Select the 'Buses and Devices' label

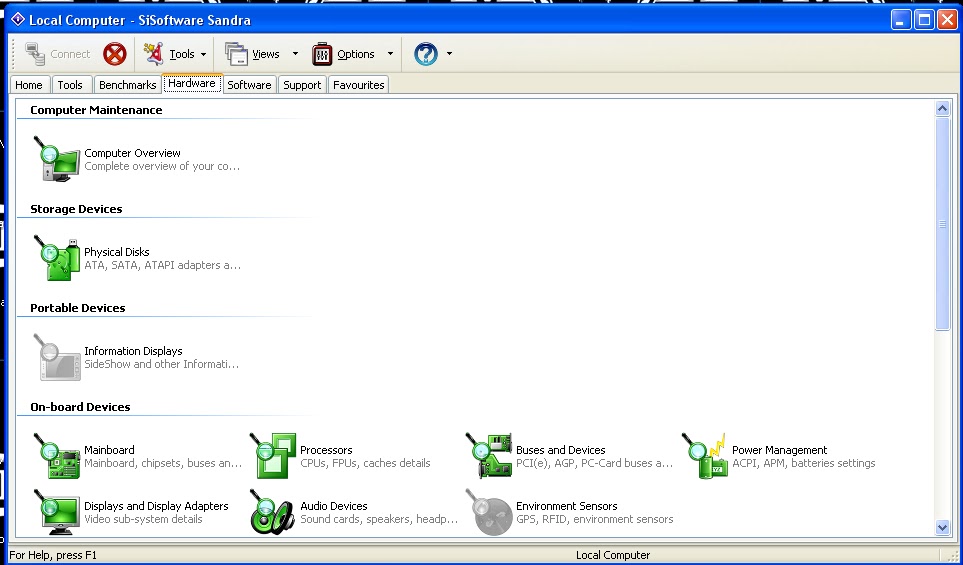click(561, 450)
